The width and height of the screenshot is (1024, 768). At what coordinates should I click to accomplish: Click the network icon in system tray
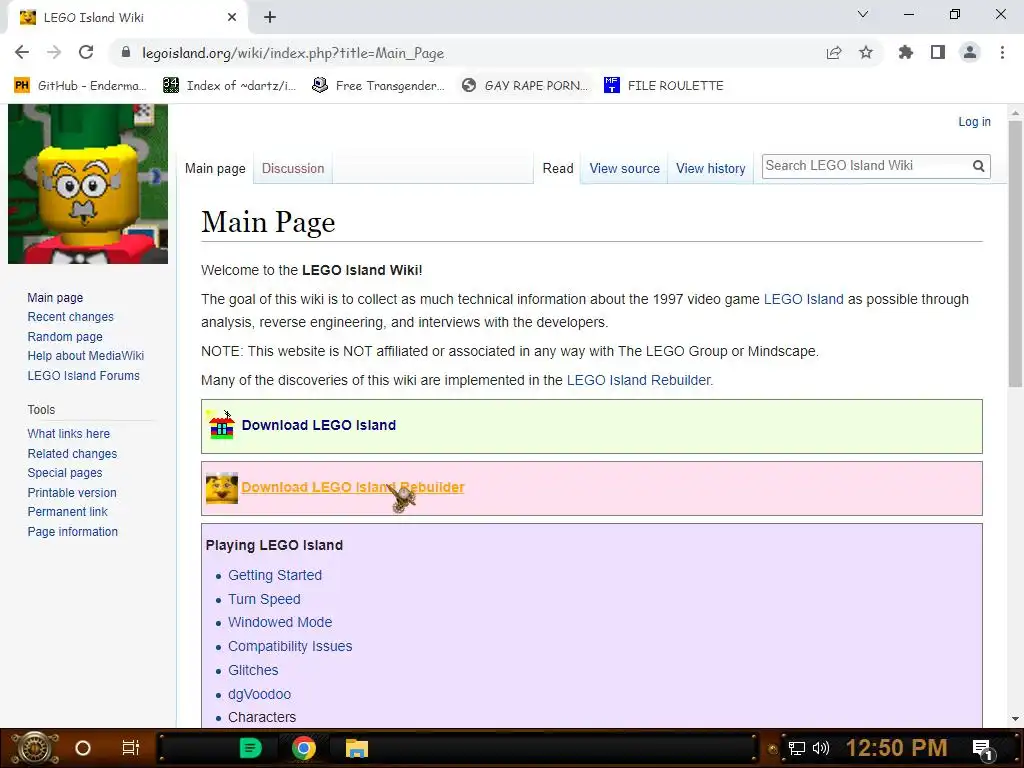797,748
